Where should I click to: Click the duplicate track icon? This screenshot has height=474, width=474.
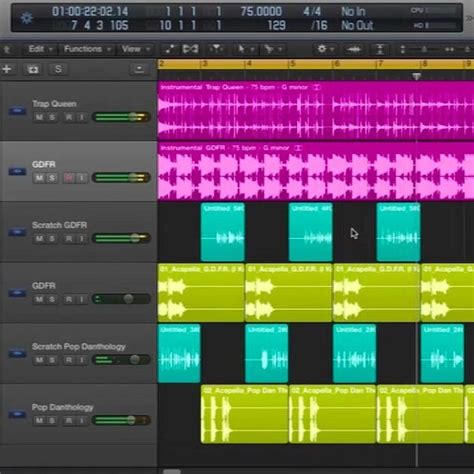[33, 69]
